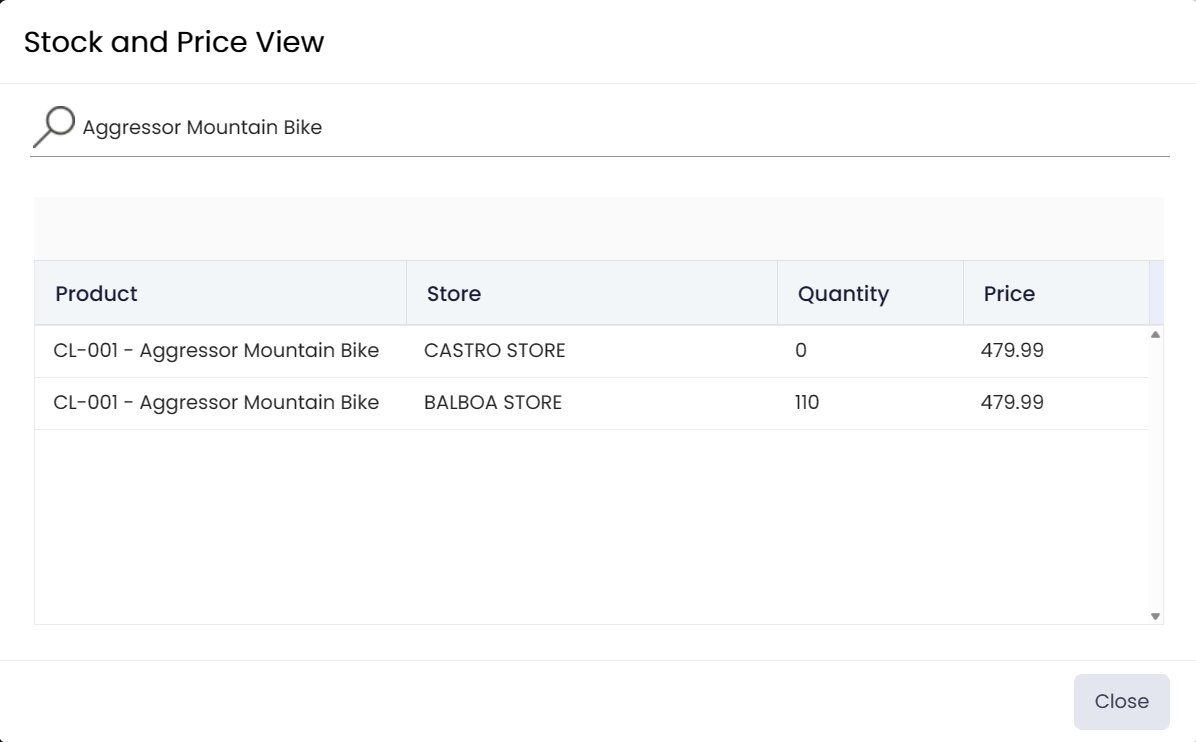Click the scrollbar down arrow
This screenshot has width=1196, height=742.
pyautogui.click(x=1156, y=617)
